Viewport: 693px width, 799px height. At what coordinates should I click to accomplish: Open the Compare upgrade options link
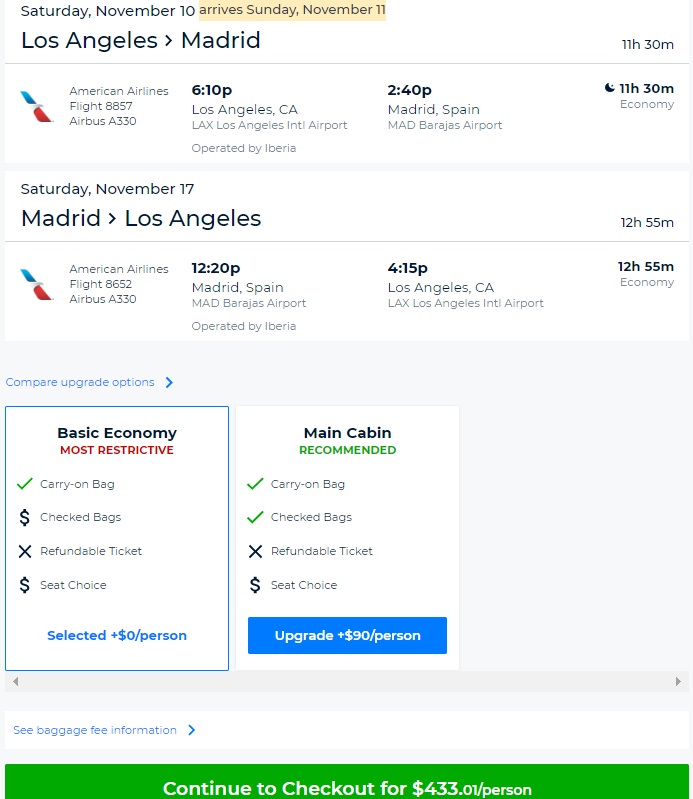click(x=80, y=382)
